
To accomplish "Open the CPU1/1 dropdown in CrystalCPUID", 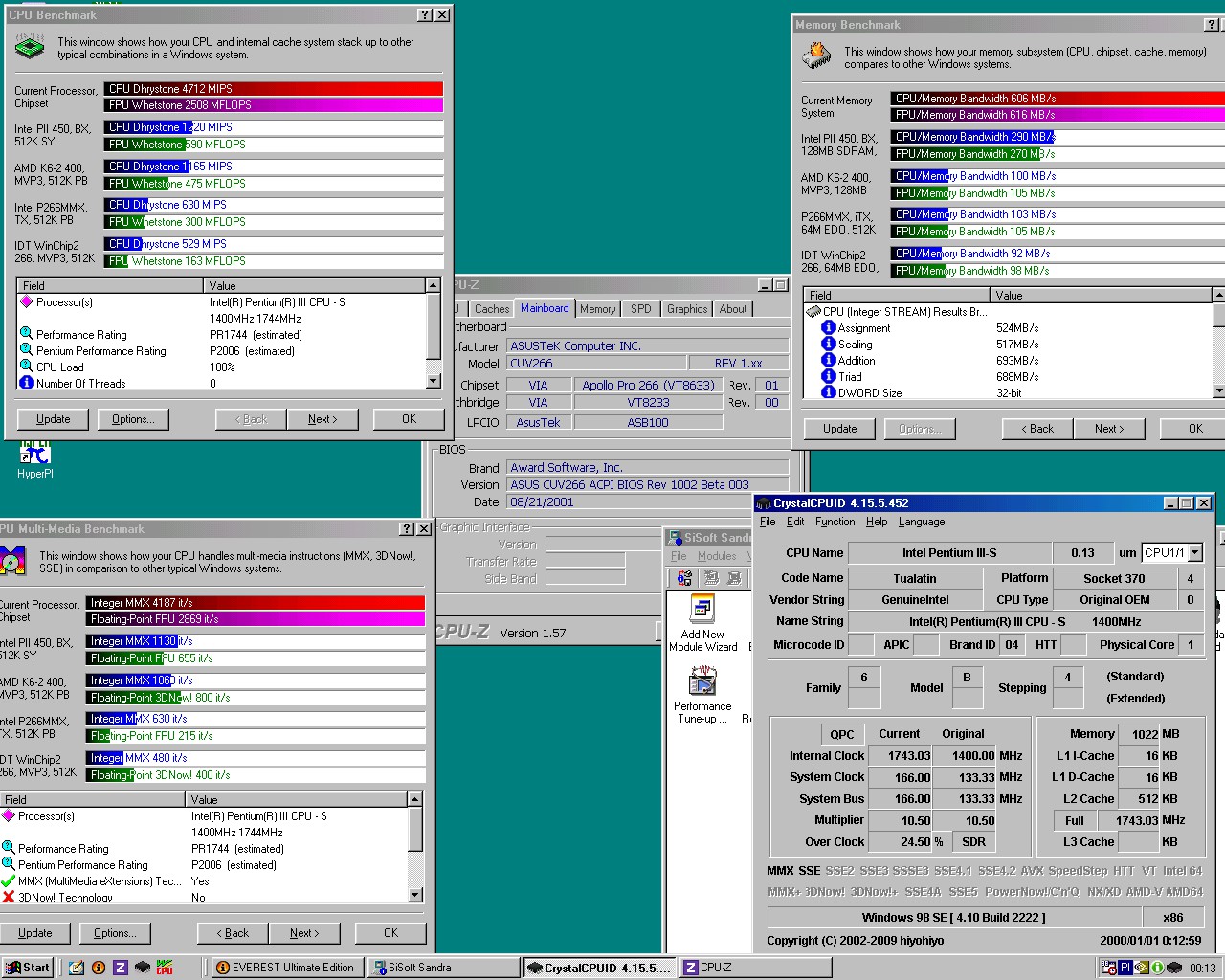I will [1195, 552].
